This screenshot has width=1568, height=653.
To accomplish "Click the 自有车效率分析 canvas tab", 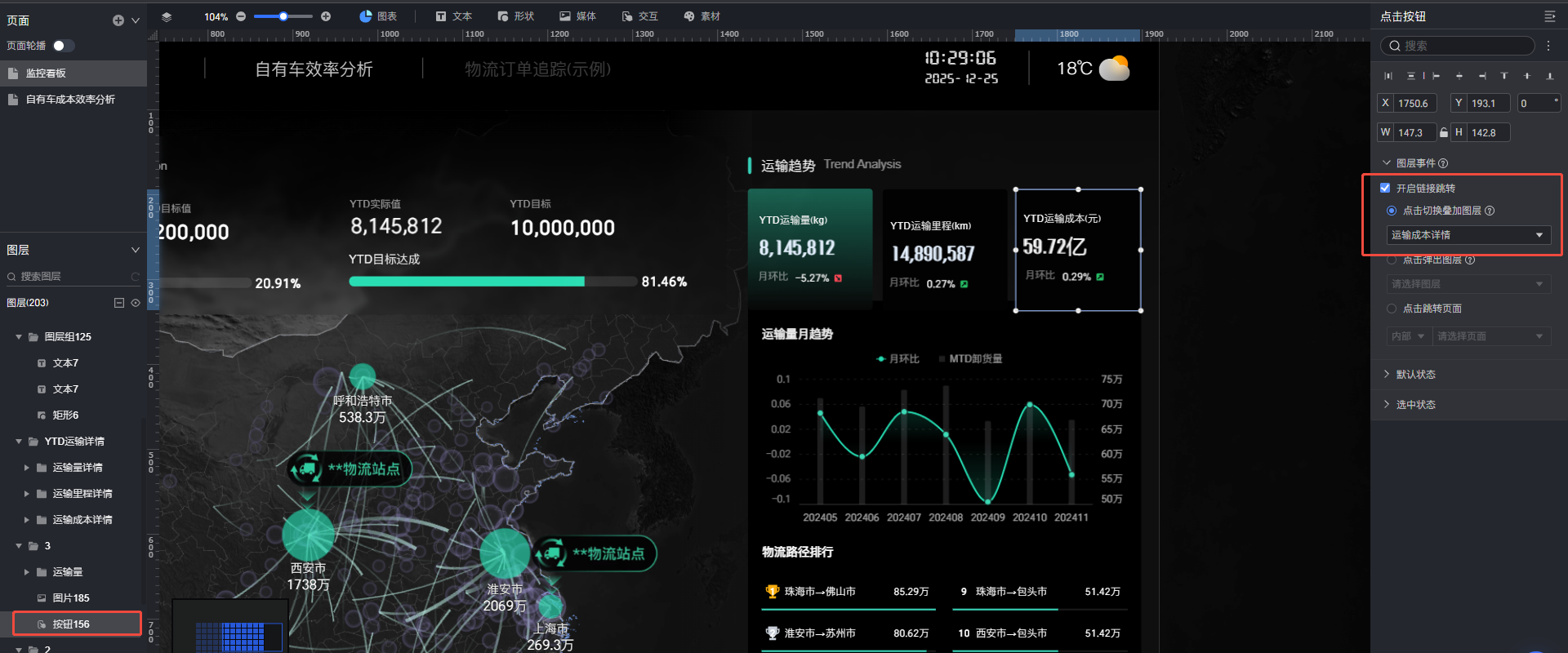I will pos(314,69).
